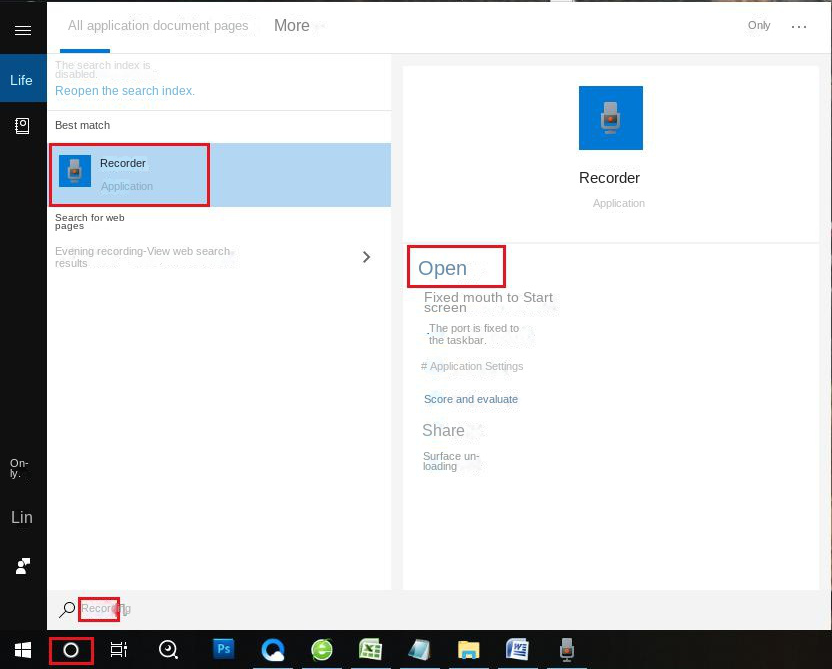Open the notepad-style app icon on taskbar
The height and width of the screenshot is (669, 832).
(419, 650)
